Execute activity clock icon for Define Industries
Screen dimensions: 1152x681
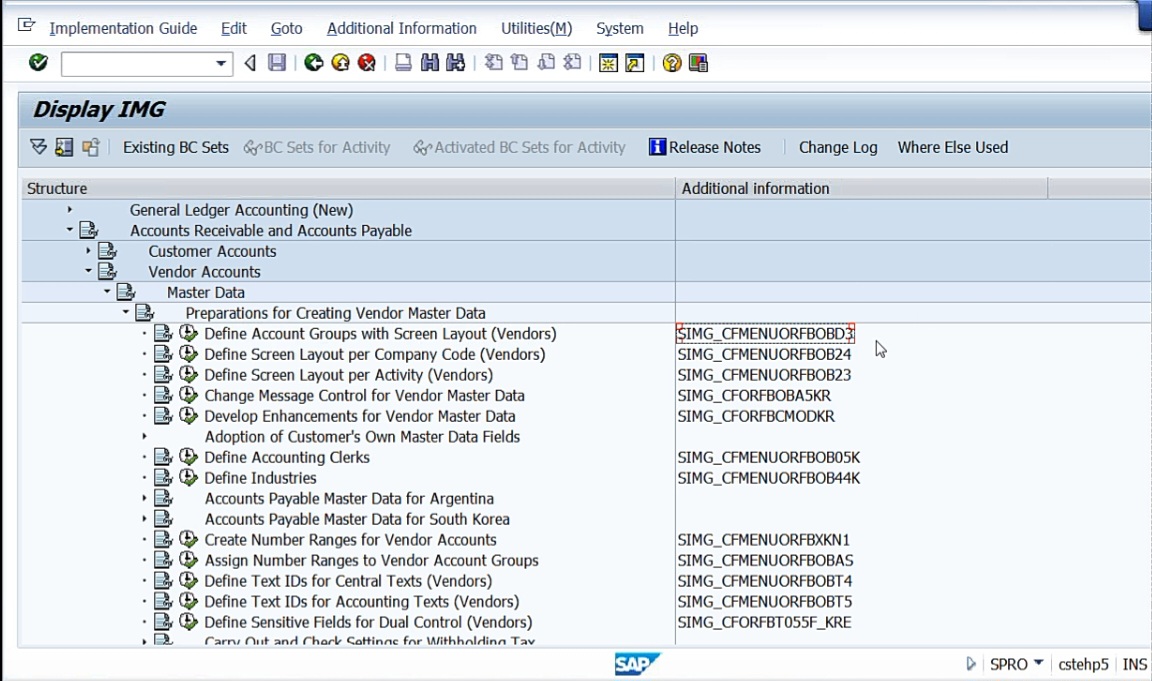189,478
